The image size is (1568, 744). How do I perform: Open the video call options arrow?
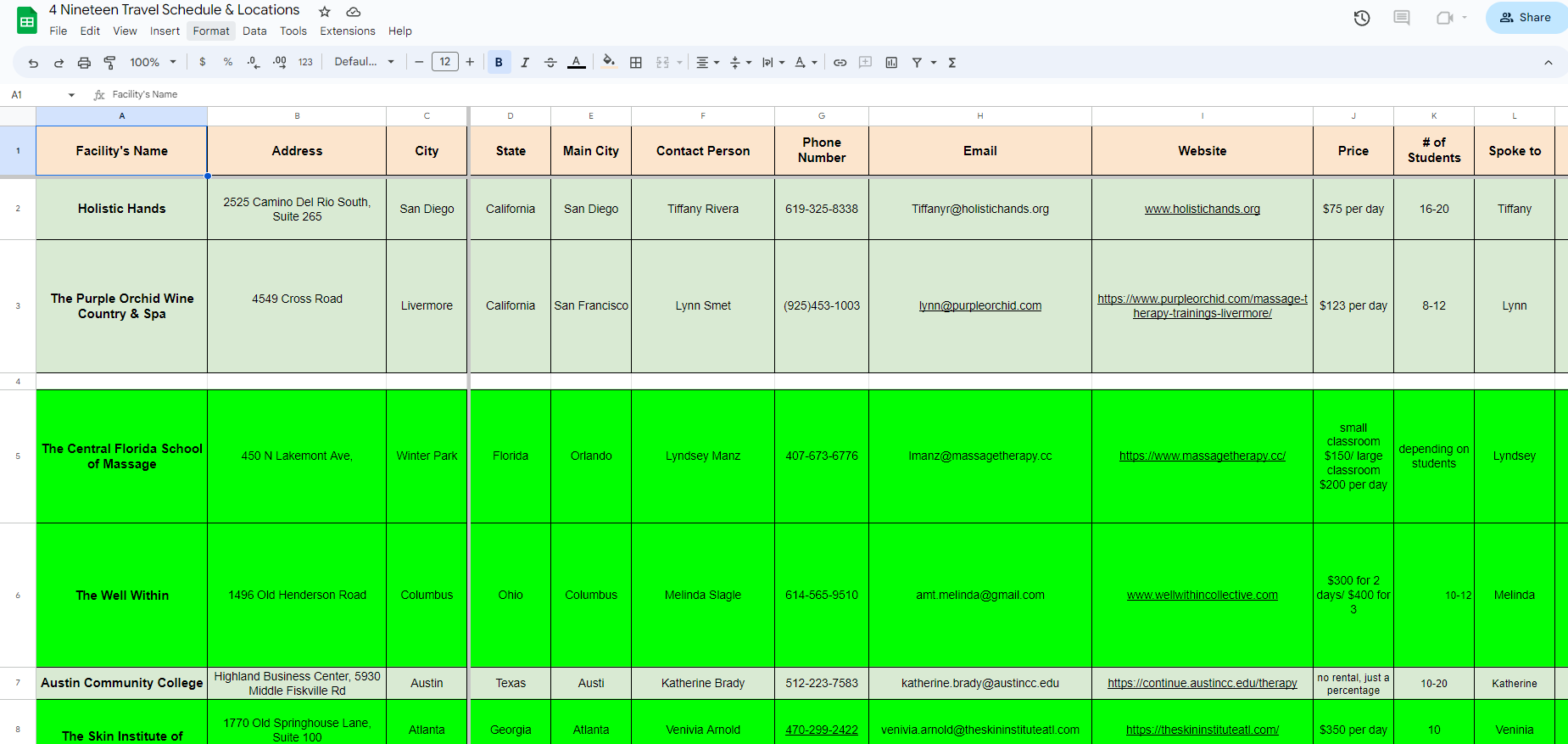[1465, 18]
